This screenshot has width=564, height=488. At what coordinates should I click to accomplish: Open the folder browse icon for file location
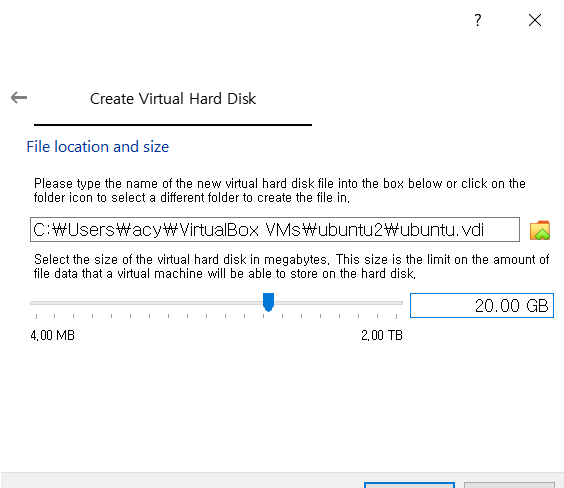(540, 230)
